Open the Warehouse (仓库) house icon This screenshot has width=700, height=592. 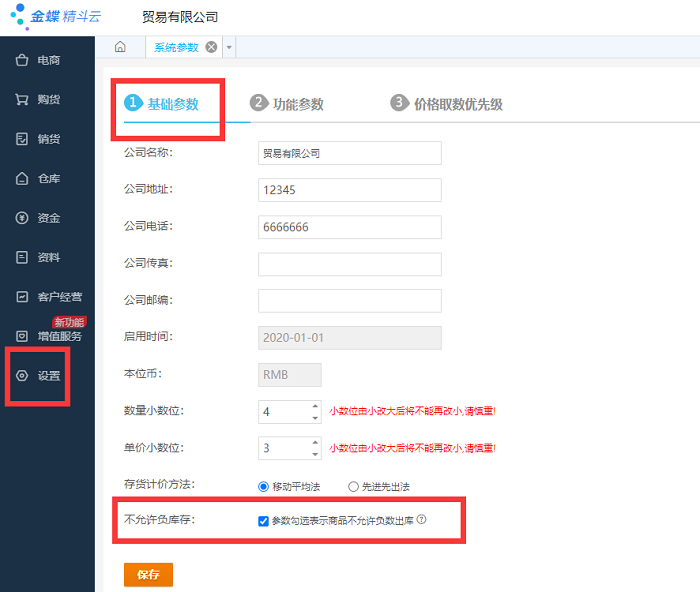pyautogui.click(x=21, y=179)
